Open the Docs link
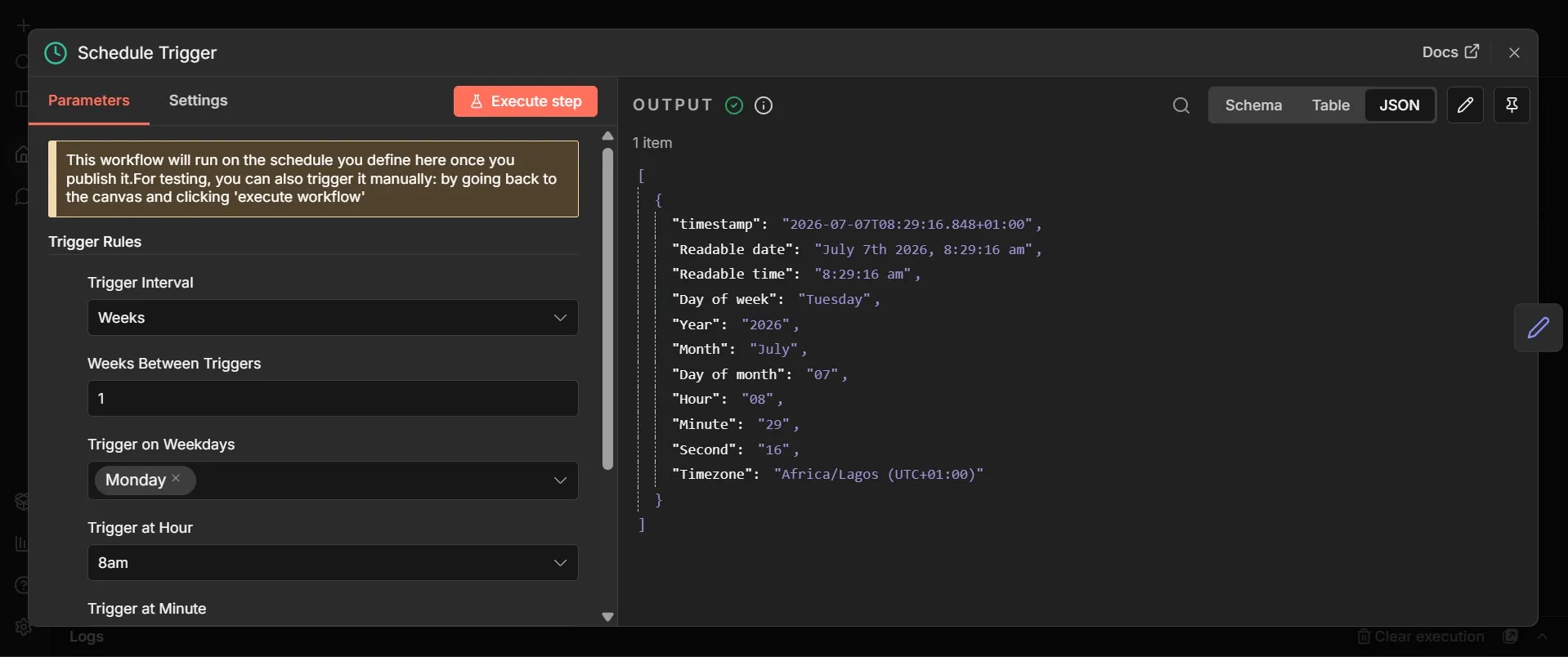This screenshot has height=657, width=1568. [x=1450, y=52]
